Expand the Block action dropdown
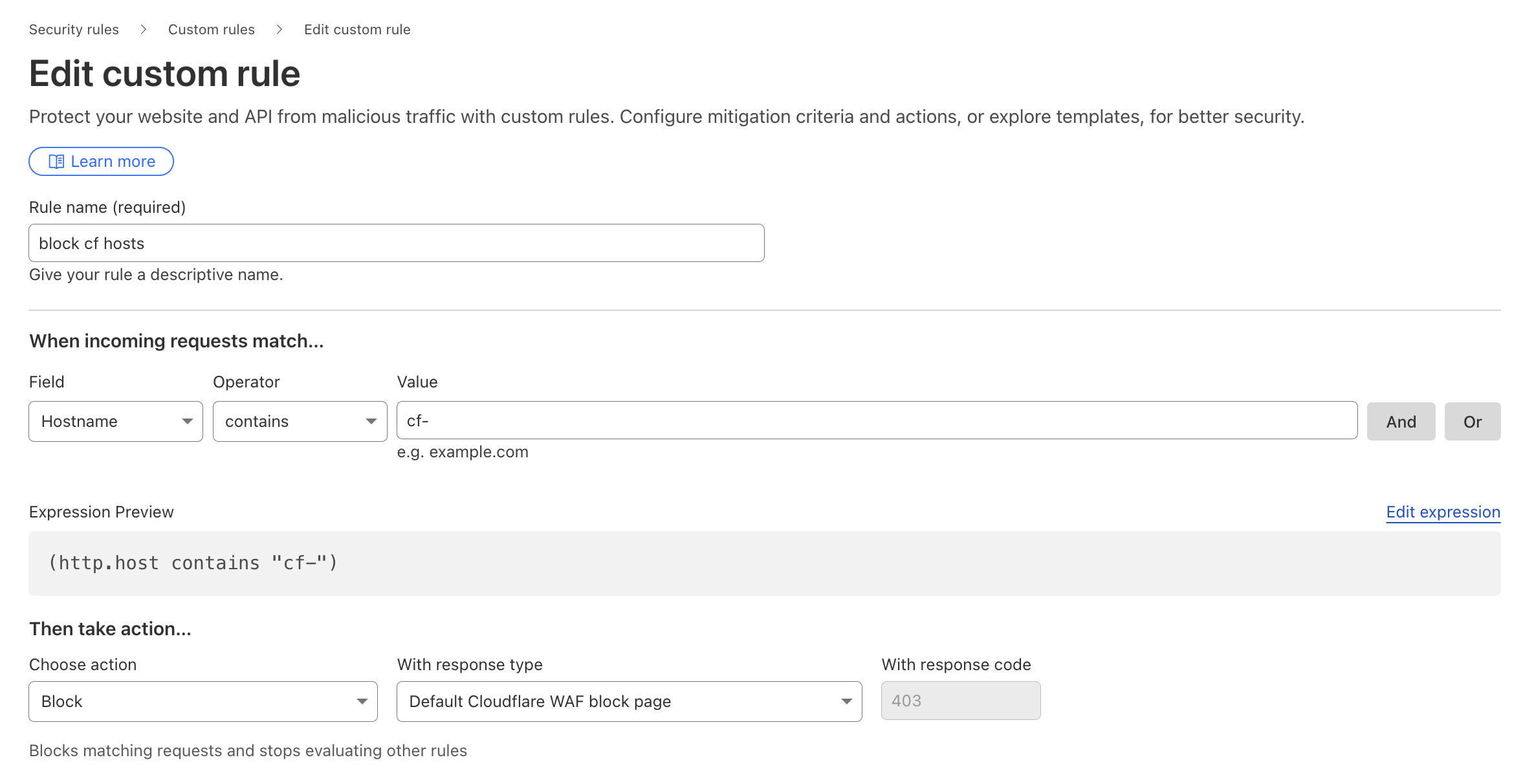This screenshot has width=1523, height=784. tap(203, 702)
